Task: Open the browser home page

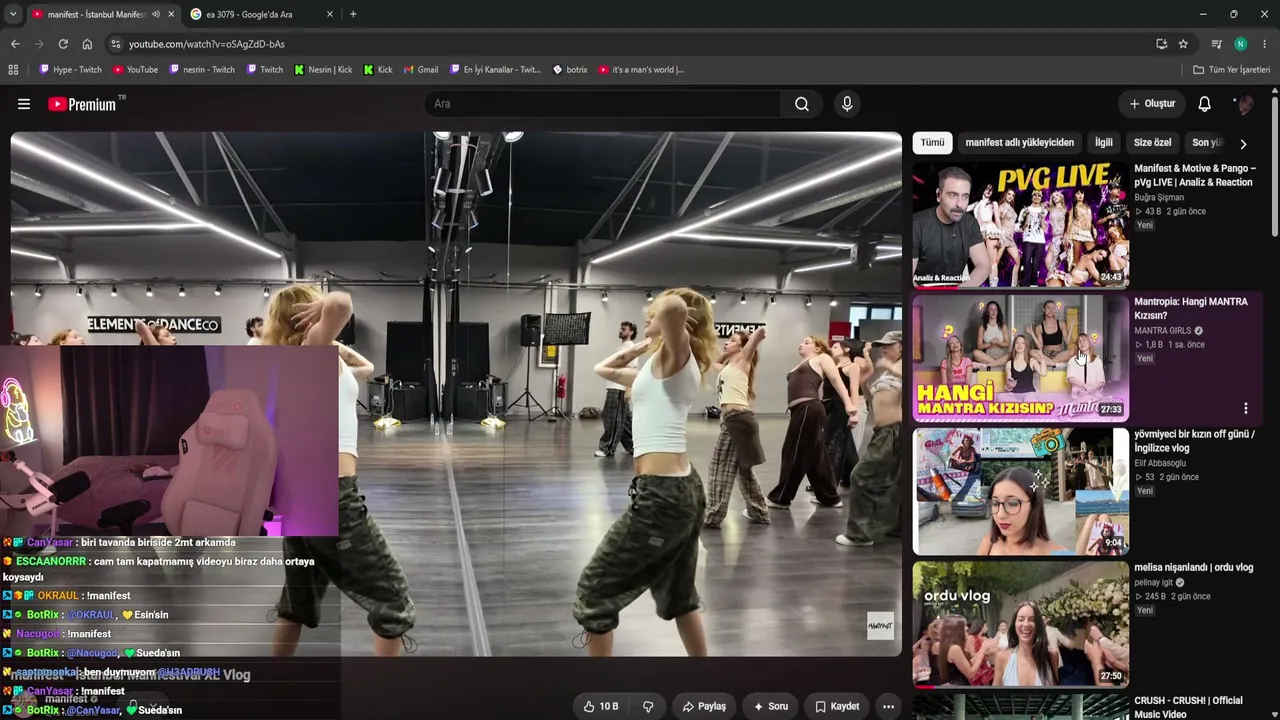Action: [x=87, y=44]
